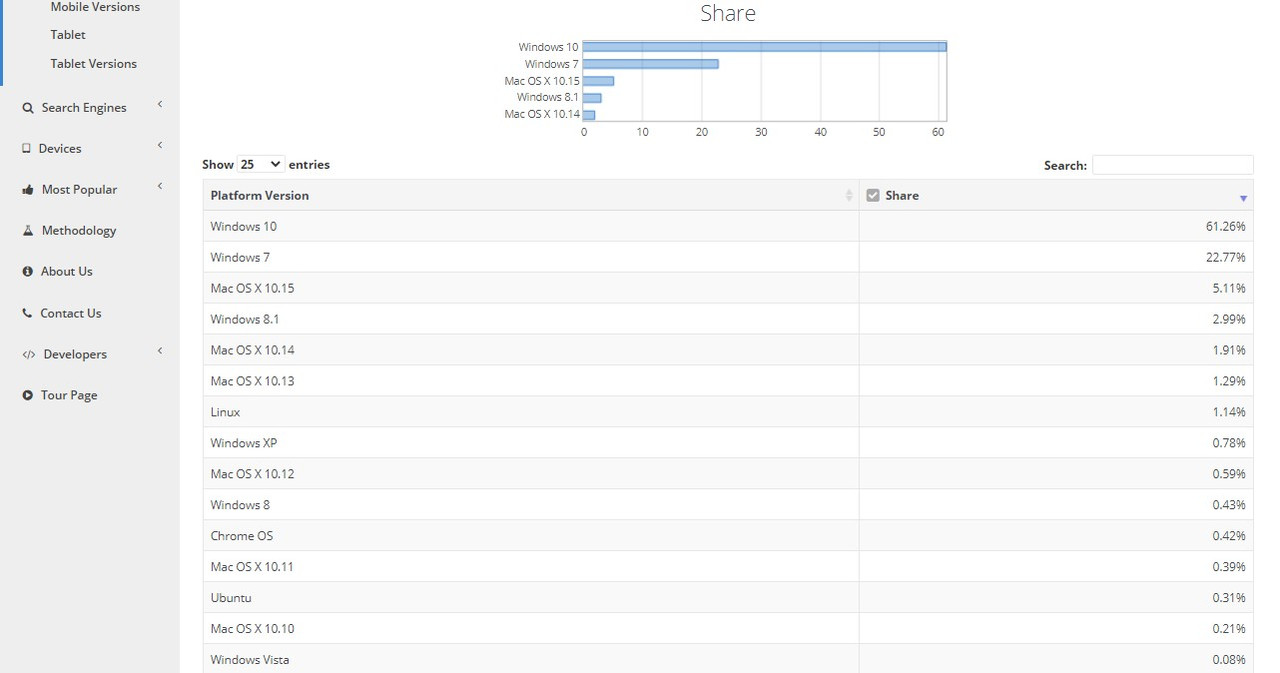Click the Developers code brackets icon

tap(29, 354)
